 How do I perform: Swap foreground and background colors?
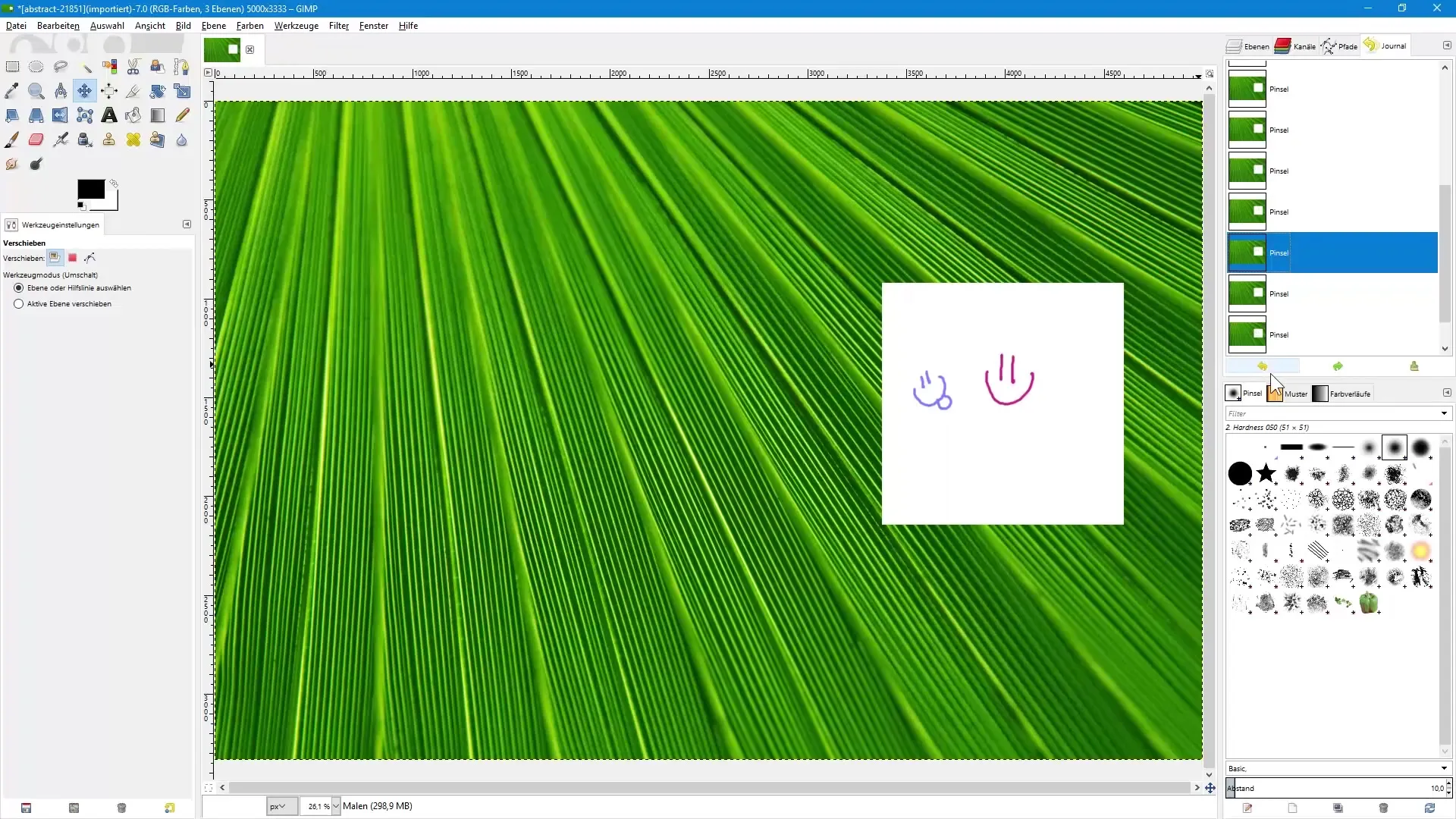click(x=114, y=184)
